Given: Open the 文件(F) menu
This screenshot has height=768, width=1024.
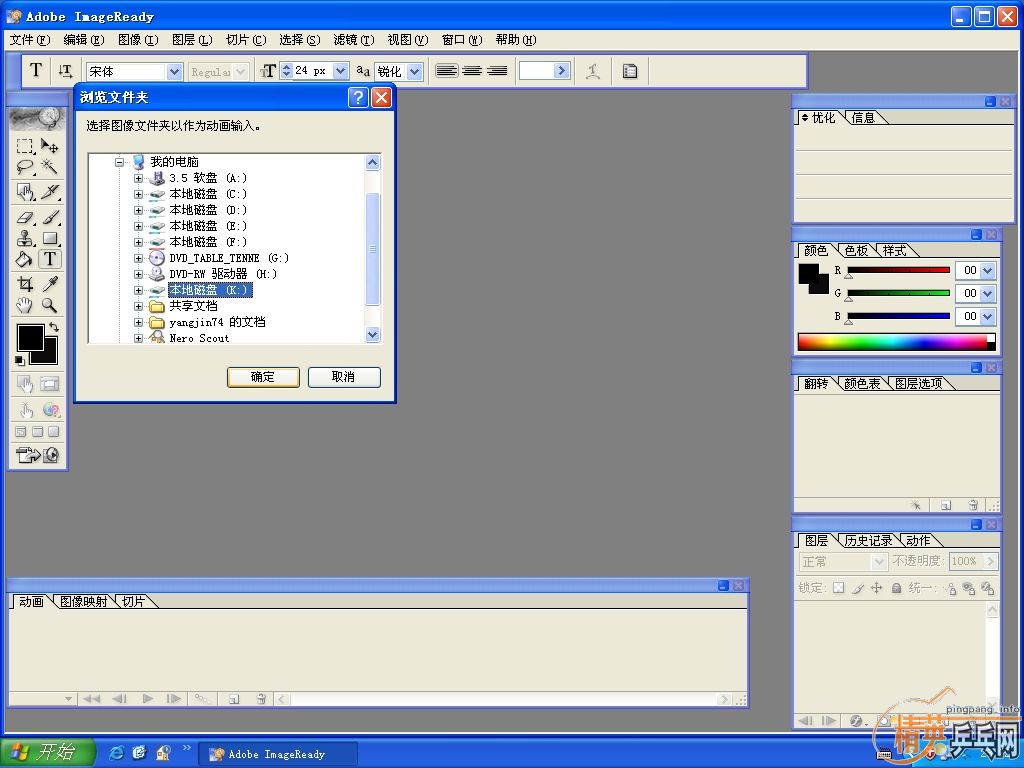Looking at the screenshot, I should [x=30, y=40].
